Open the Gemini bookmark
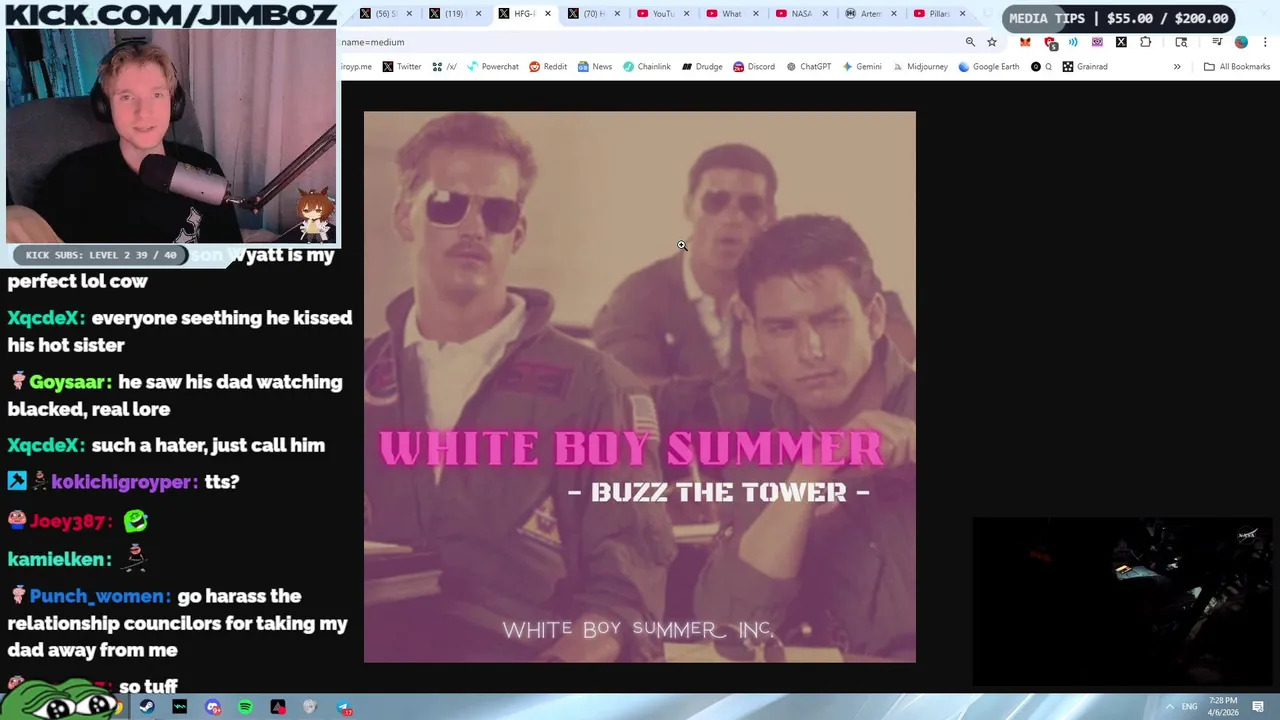 tap(862, 67)
